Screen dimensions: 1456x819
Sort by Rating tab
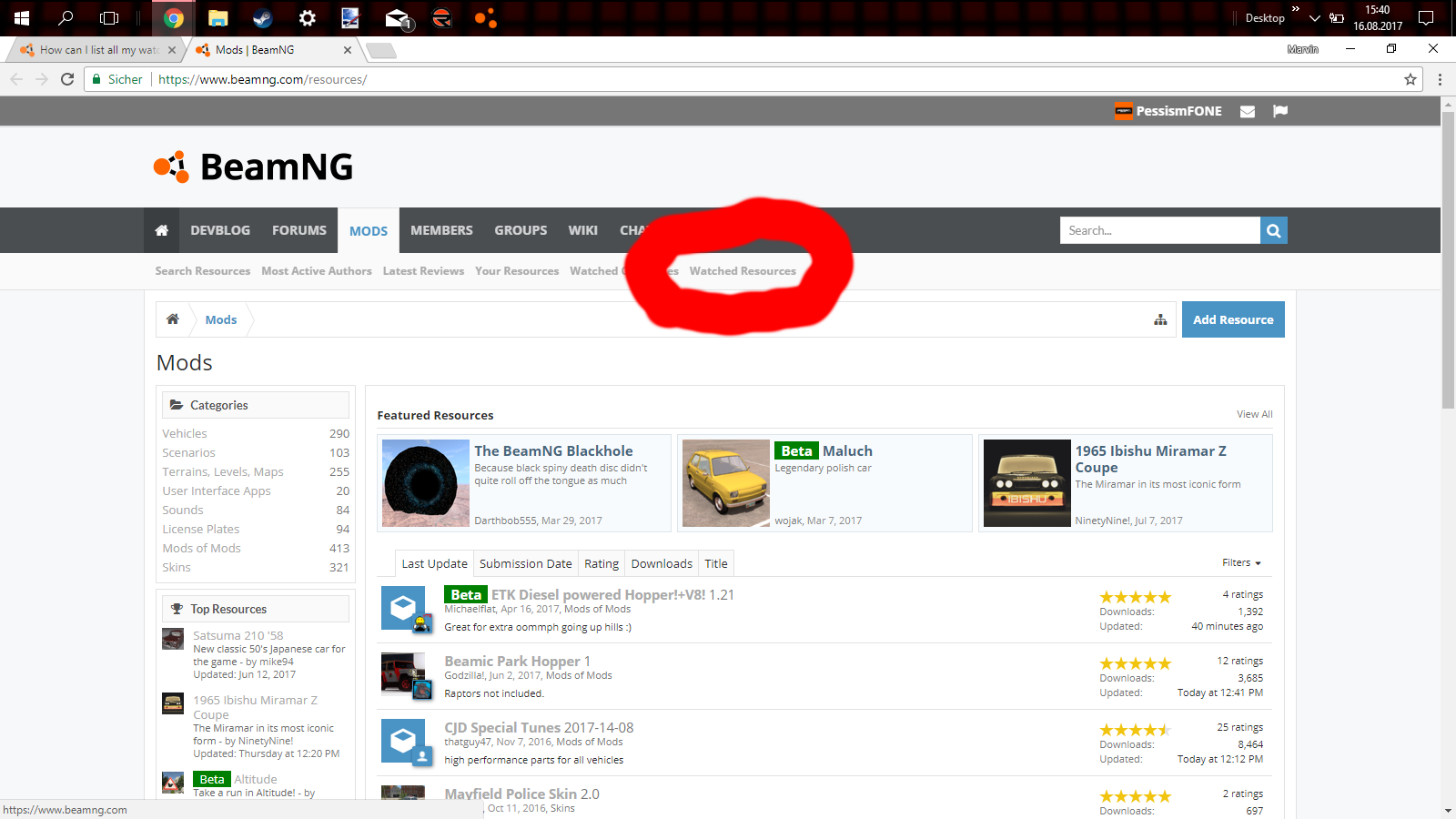point(602,563)
